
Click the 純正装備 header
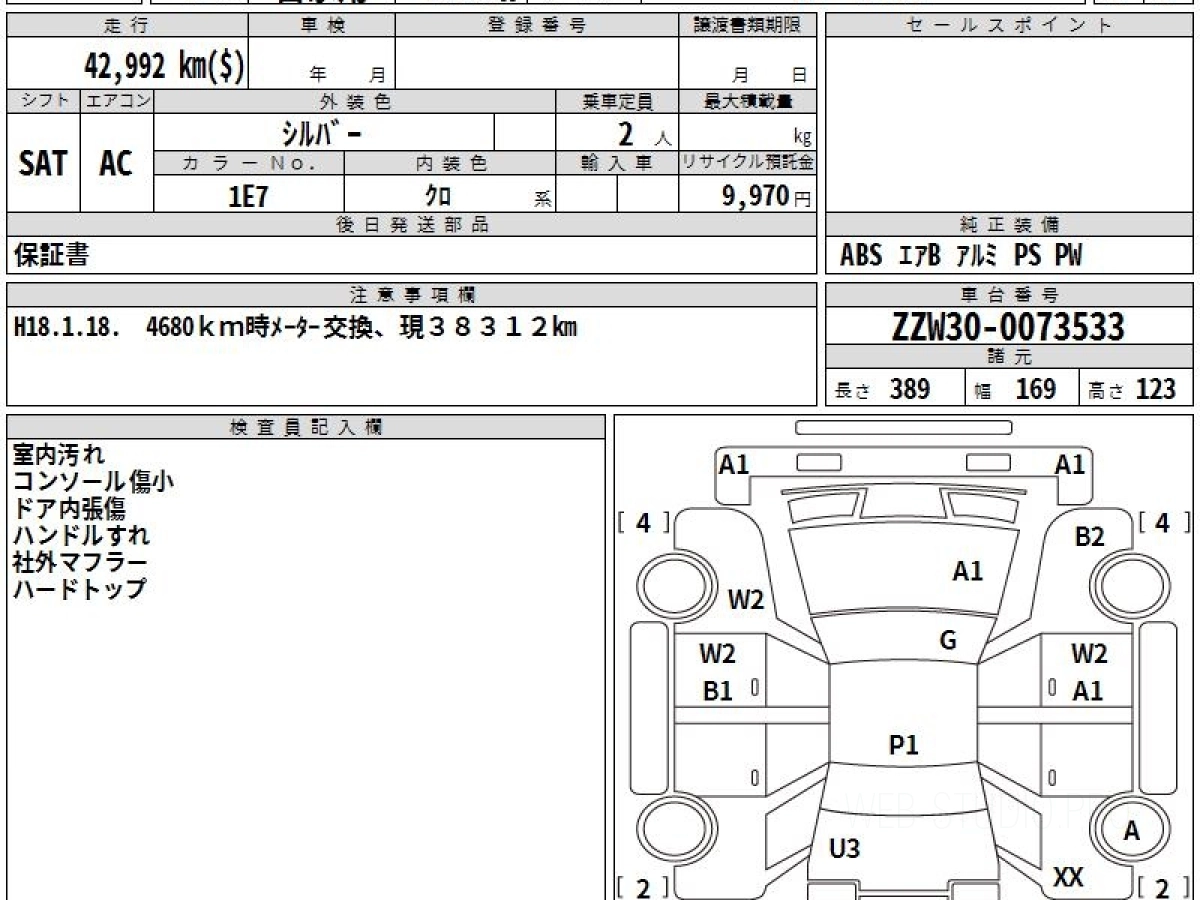point(1009,225)
